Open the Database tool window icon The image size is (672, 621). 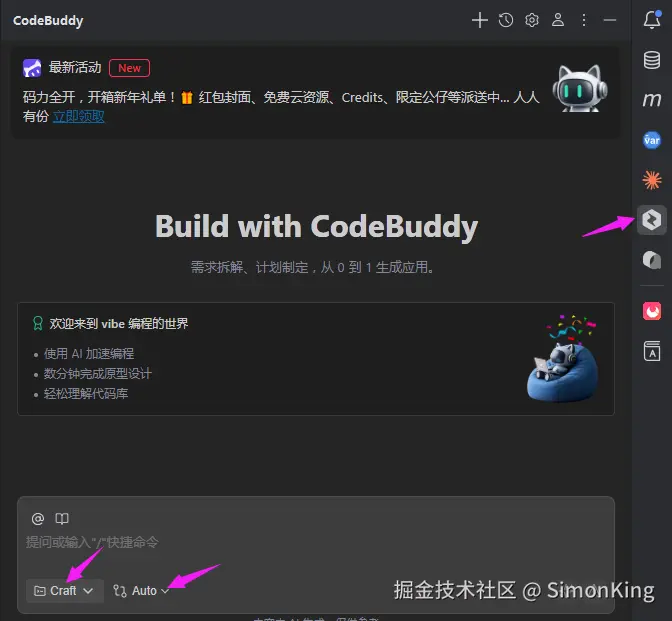(x=652, y=60)
